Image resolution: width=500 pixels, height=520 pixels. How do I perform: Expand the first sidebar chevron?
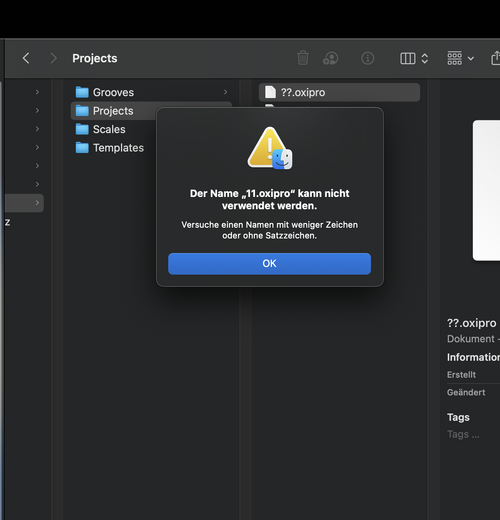click(x=37, y=92)
